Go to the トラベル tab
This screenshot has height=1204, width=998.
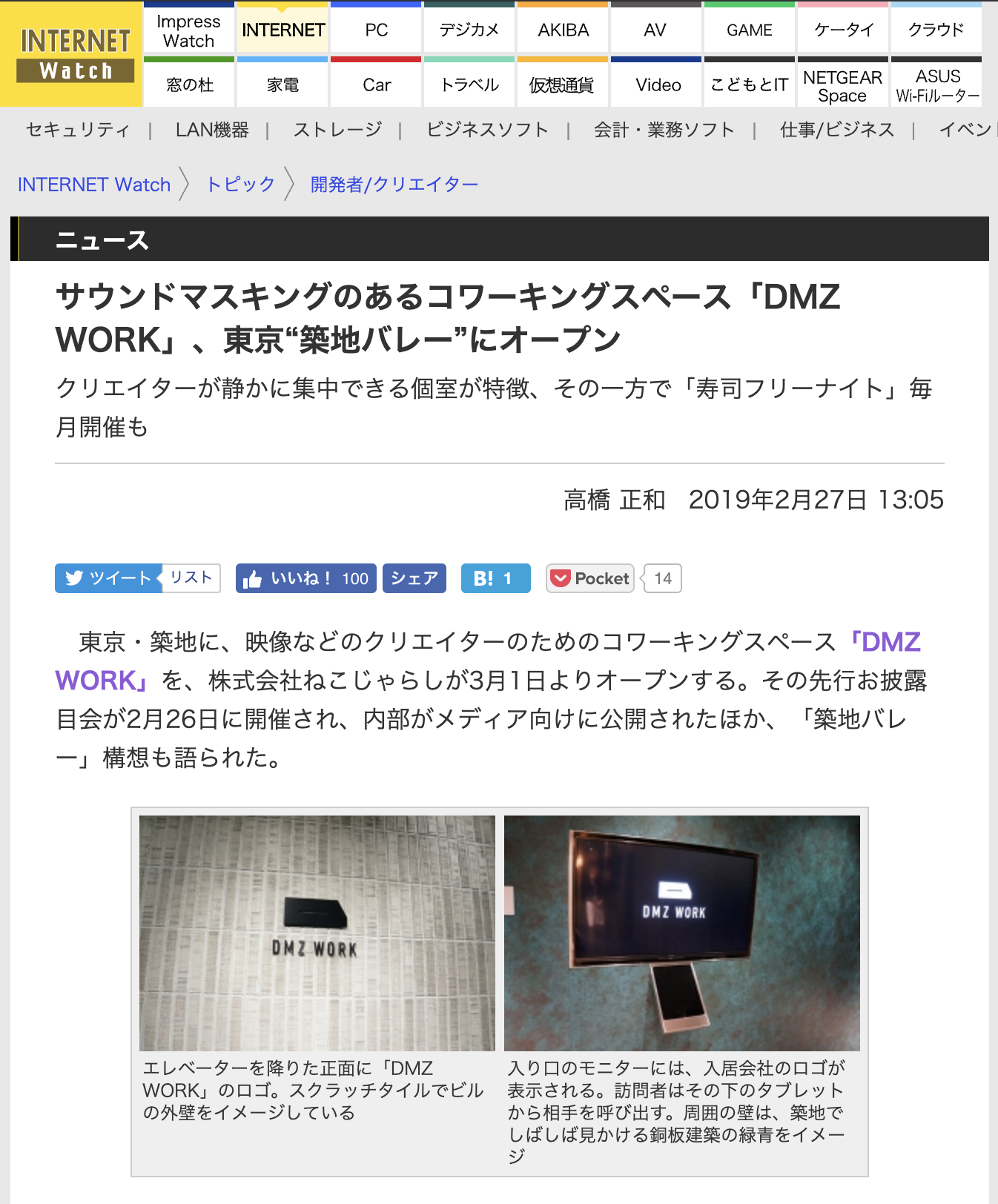469,82
